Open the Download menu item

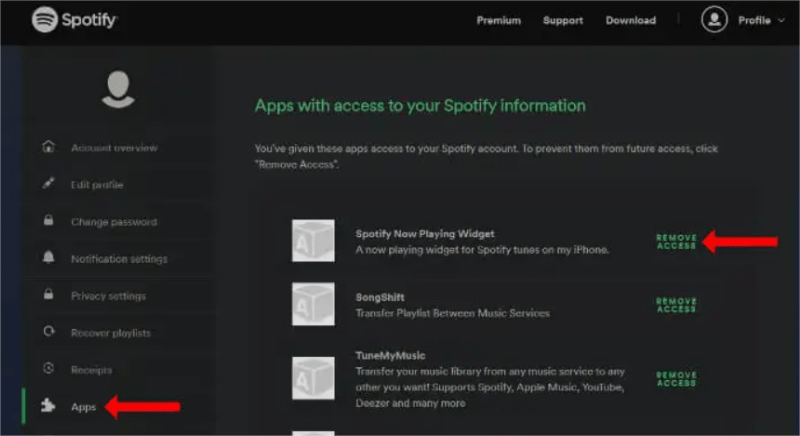(x=631, y=20)
